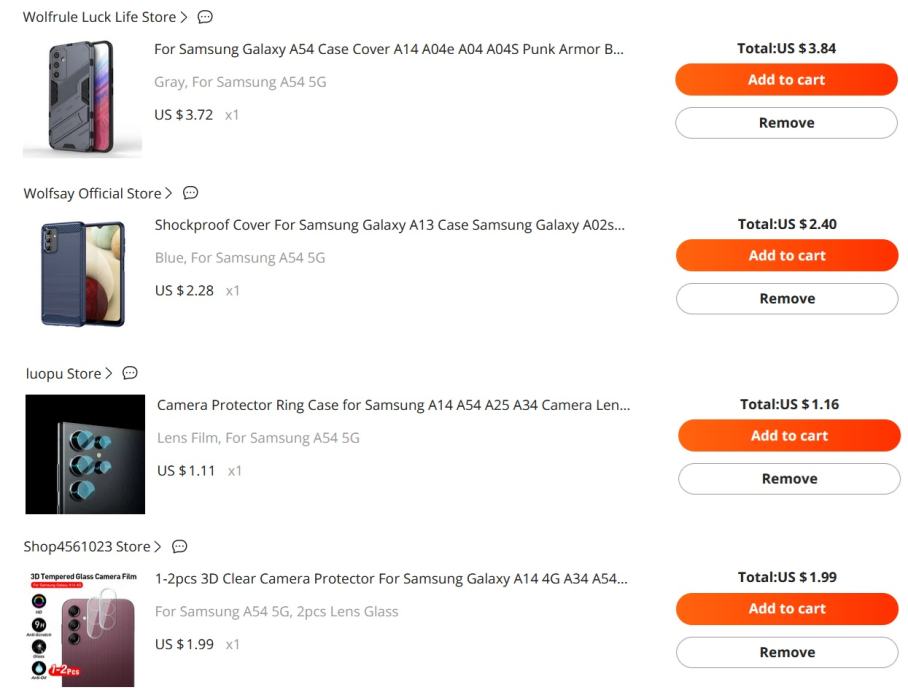Add Camera Protector Ring Case to cart

click(789, 436)
